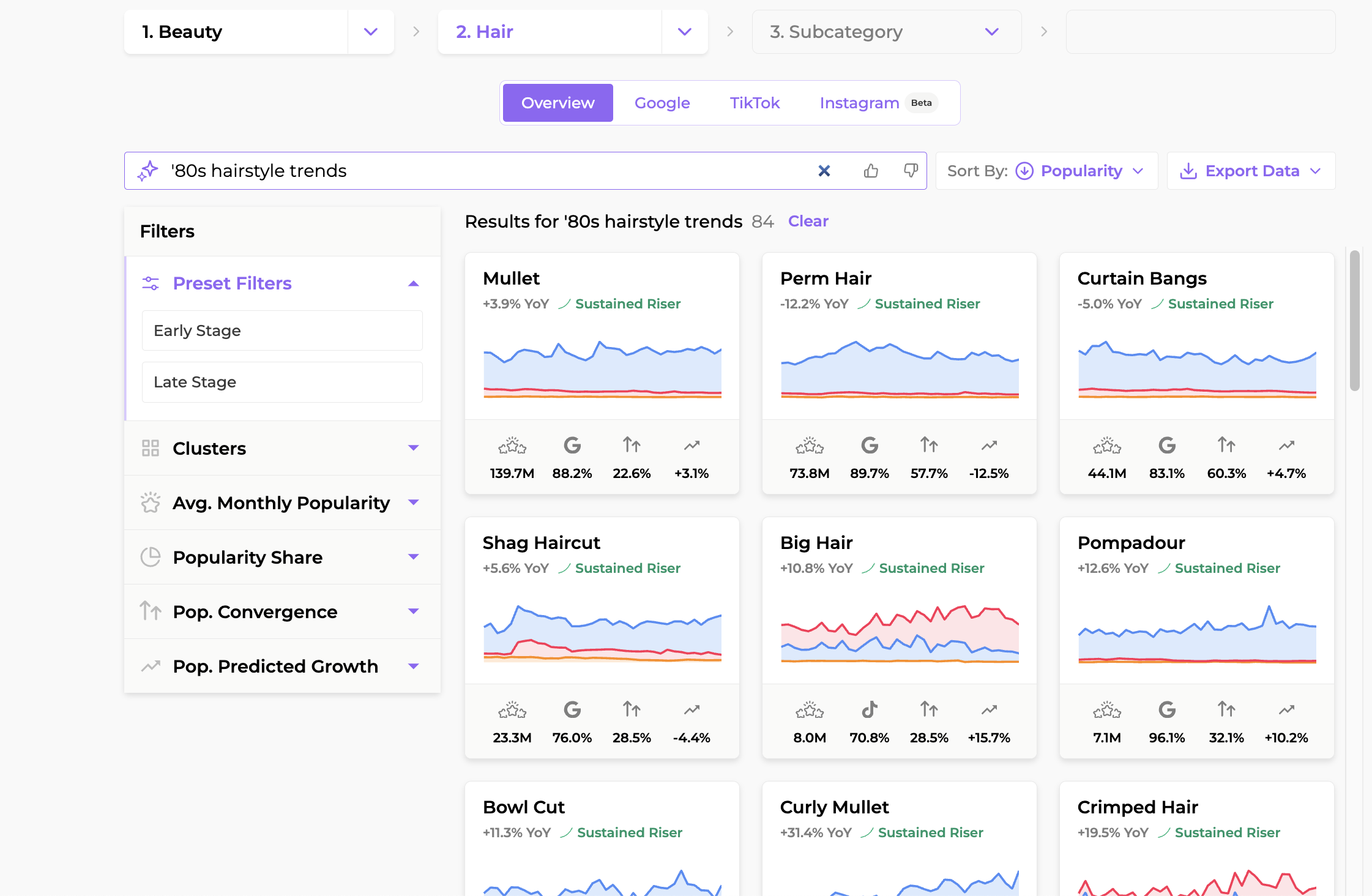Screen dimensions: 1372x896
Task: Open the Sort By Popularity dropdown
Action: [1046, 171]
